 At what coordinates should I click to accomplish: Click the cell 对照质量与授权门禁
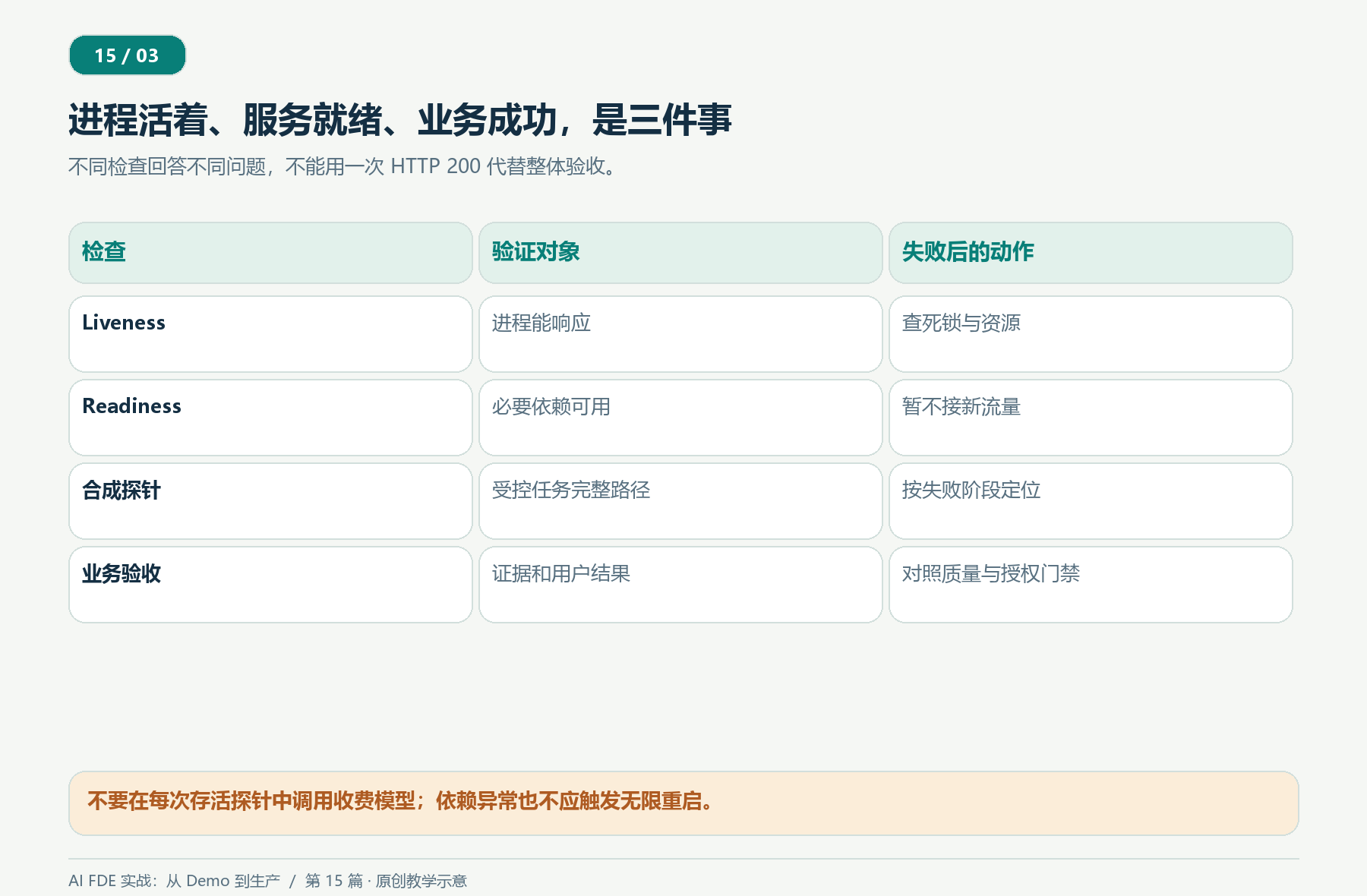(x=1091, y=585)
